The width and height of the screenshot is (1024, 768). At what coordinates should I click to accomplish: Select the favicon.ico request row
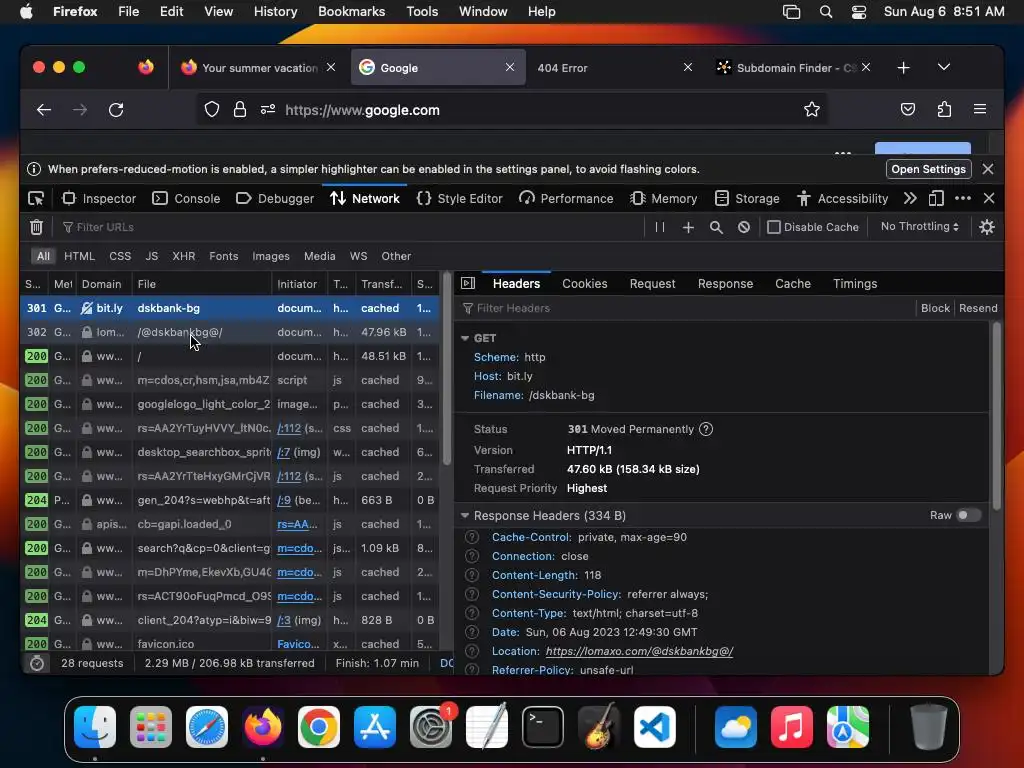click(230, 643)
